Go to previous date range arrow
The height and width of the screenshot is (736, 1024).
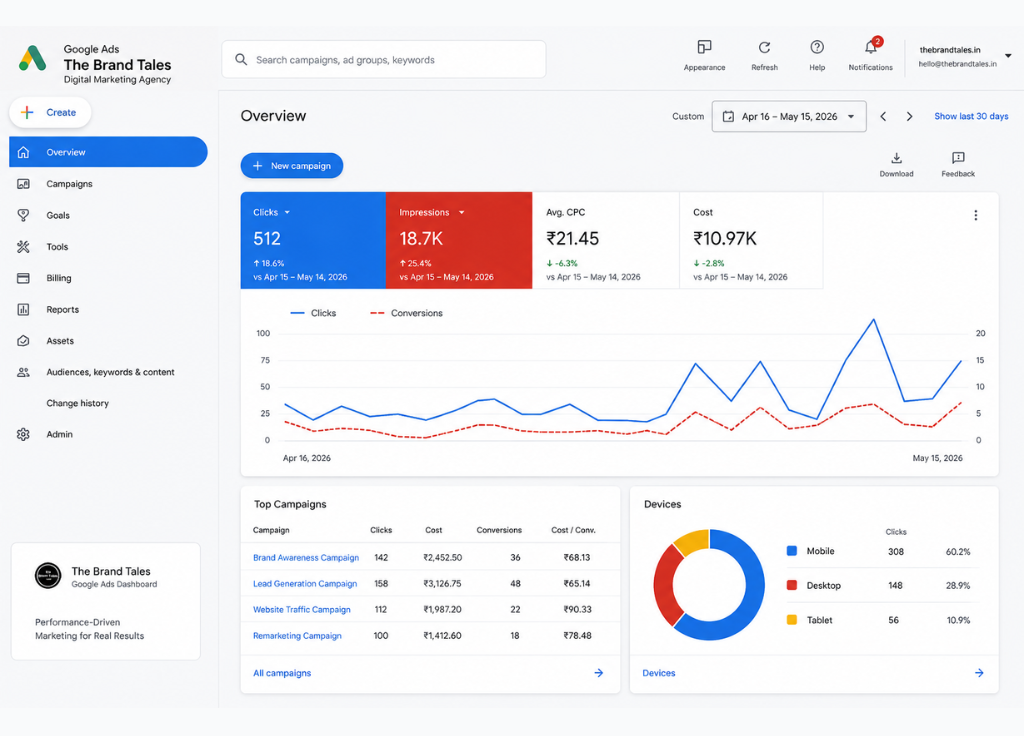click(x=883, y=116)
